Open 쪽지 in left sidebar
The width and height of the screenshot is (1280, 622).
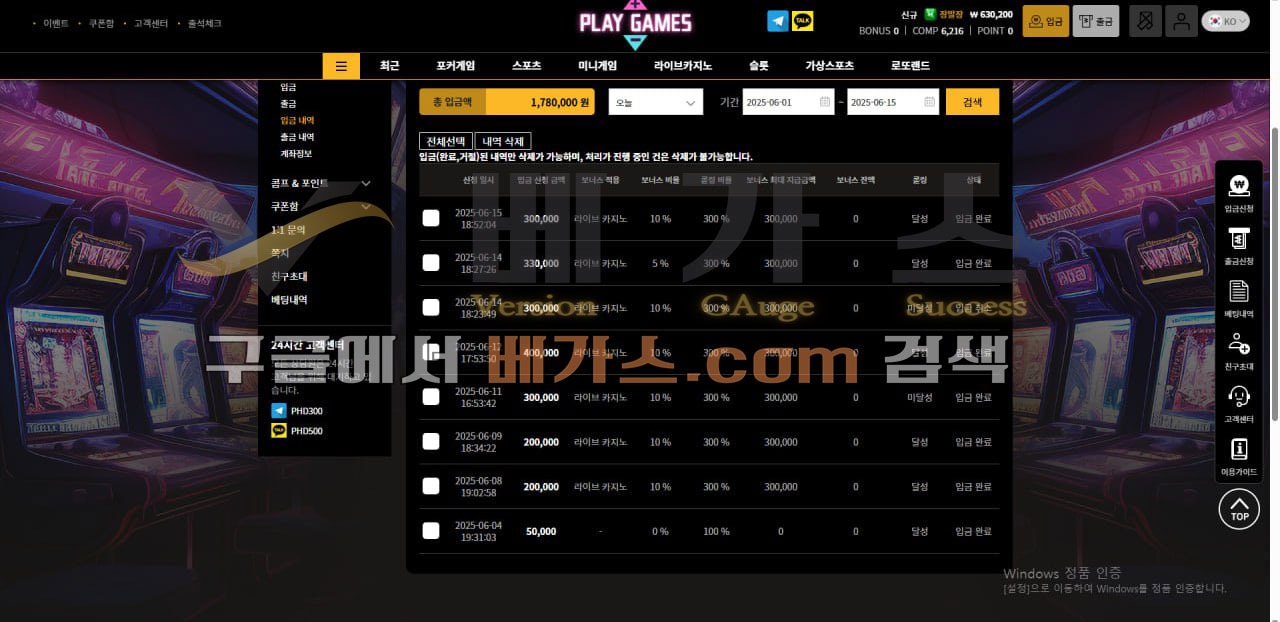280,253
